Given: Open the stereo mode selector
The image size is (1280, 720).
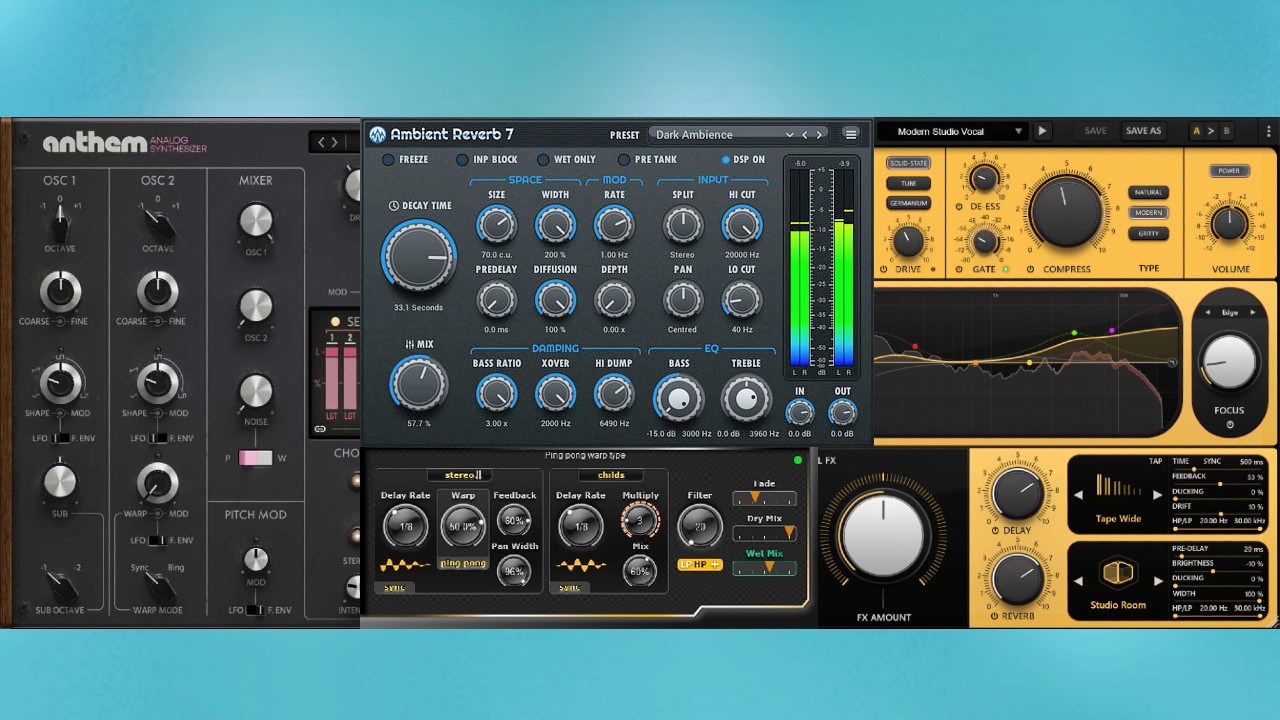Looking at the screenshot, I should tap(462, 475).
